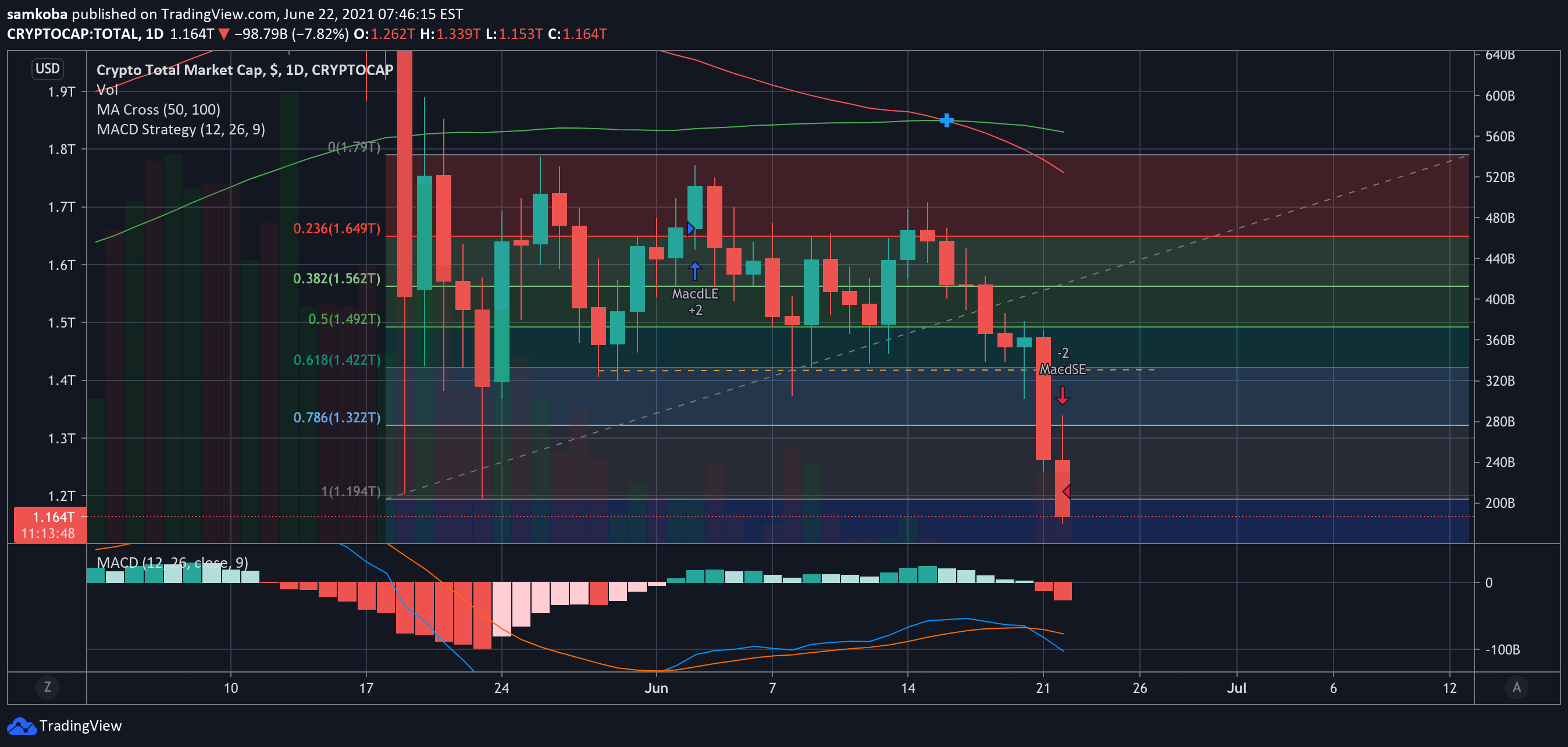Click the TradingView text link
This screenshot has height=747, width=1568.
80,725
